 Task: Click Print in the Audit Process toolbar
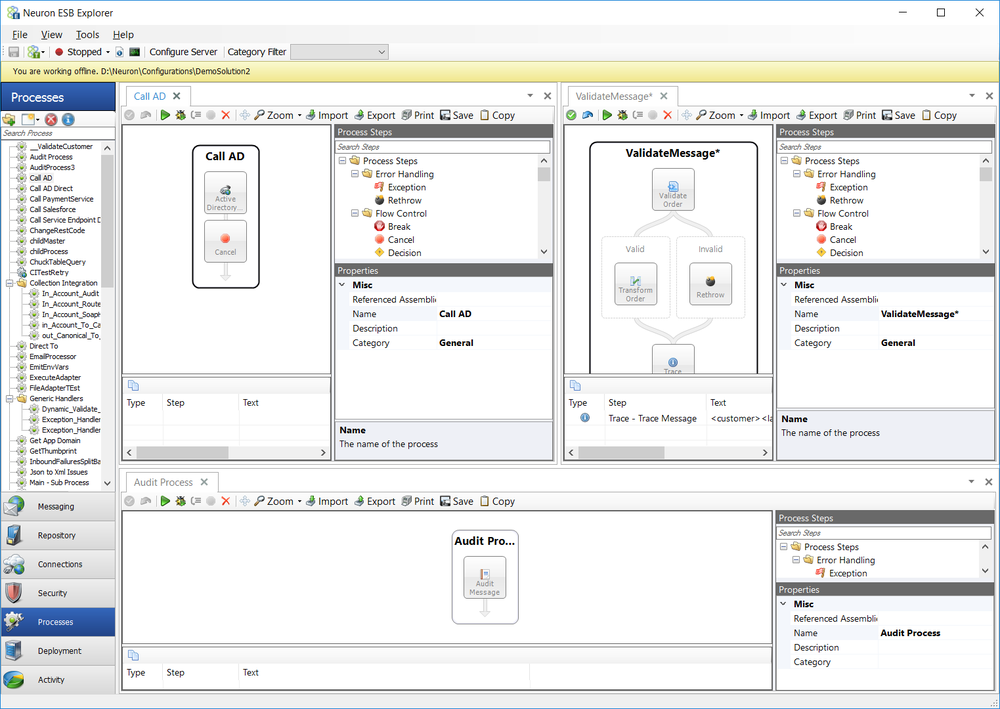pyautogui.click(x=418, y=501)
